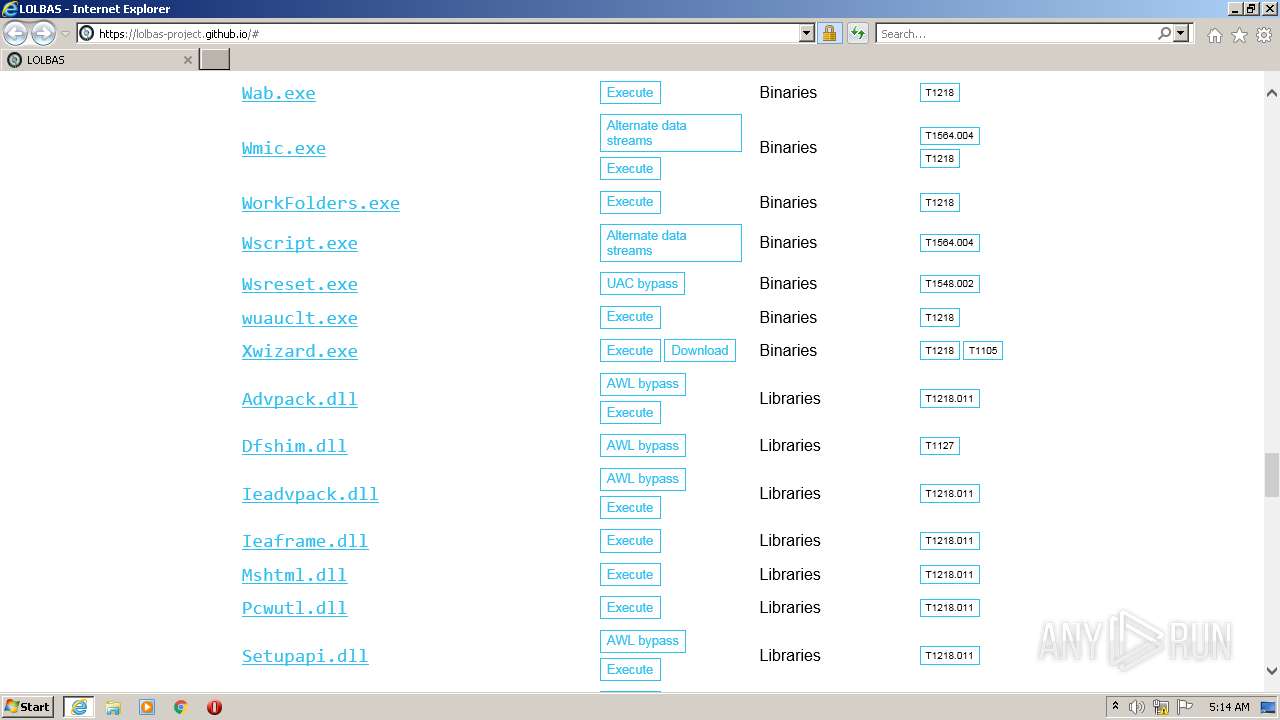Click the page scroll up arrow

[1271, 93]
